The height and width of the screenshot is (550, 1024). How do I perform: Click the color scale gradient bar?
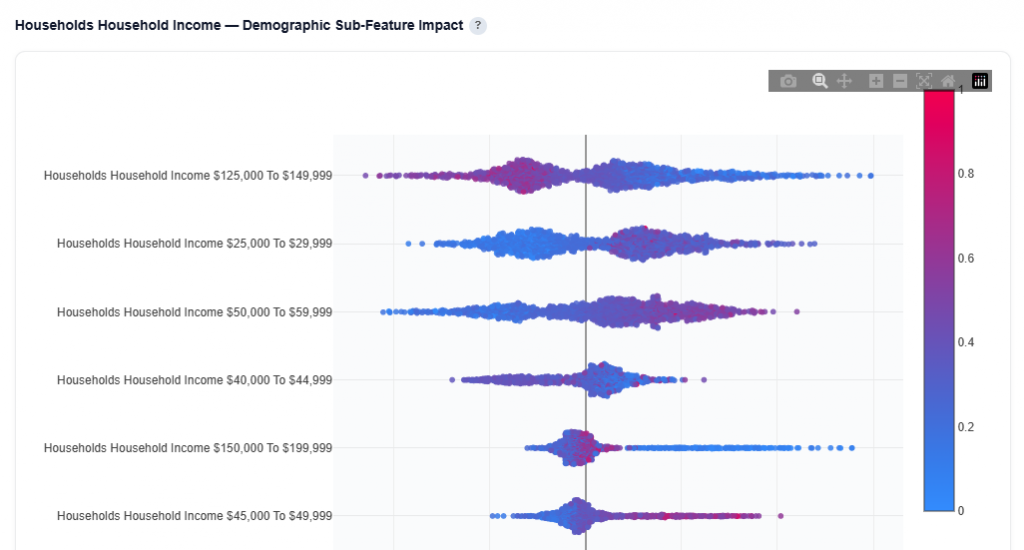[x=939, y=300]
